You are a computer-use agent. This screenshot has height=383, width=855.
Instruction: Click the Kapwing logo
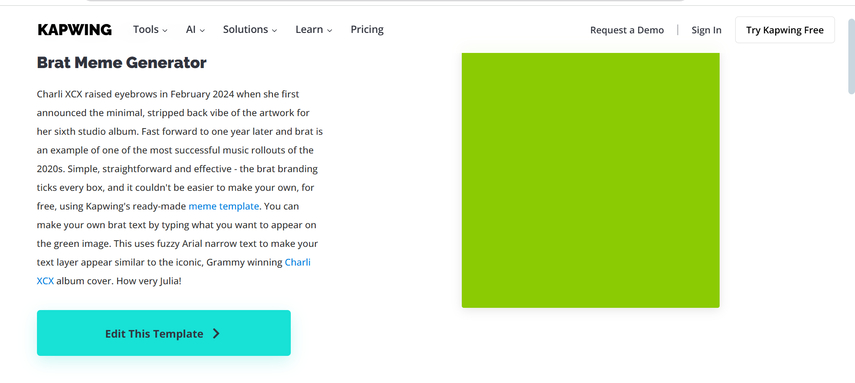tap(75, 29)
